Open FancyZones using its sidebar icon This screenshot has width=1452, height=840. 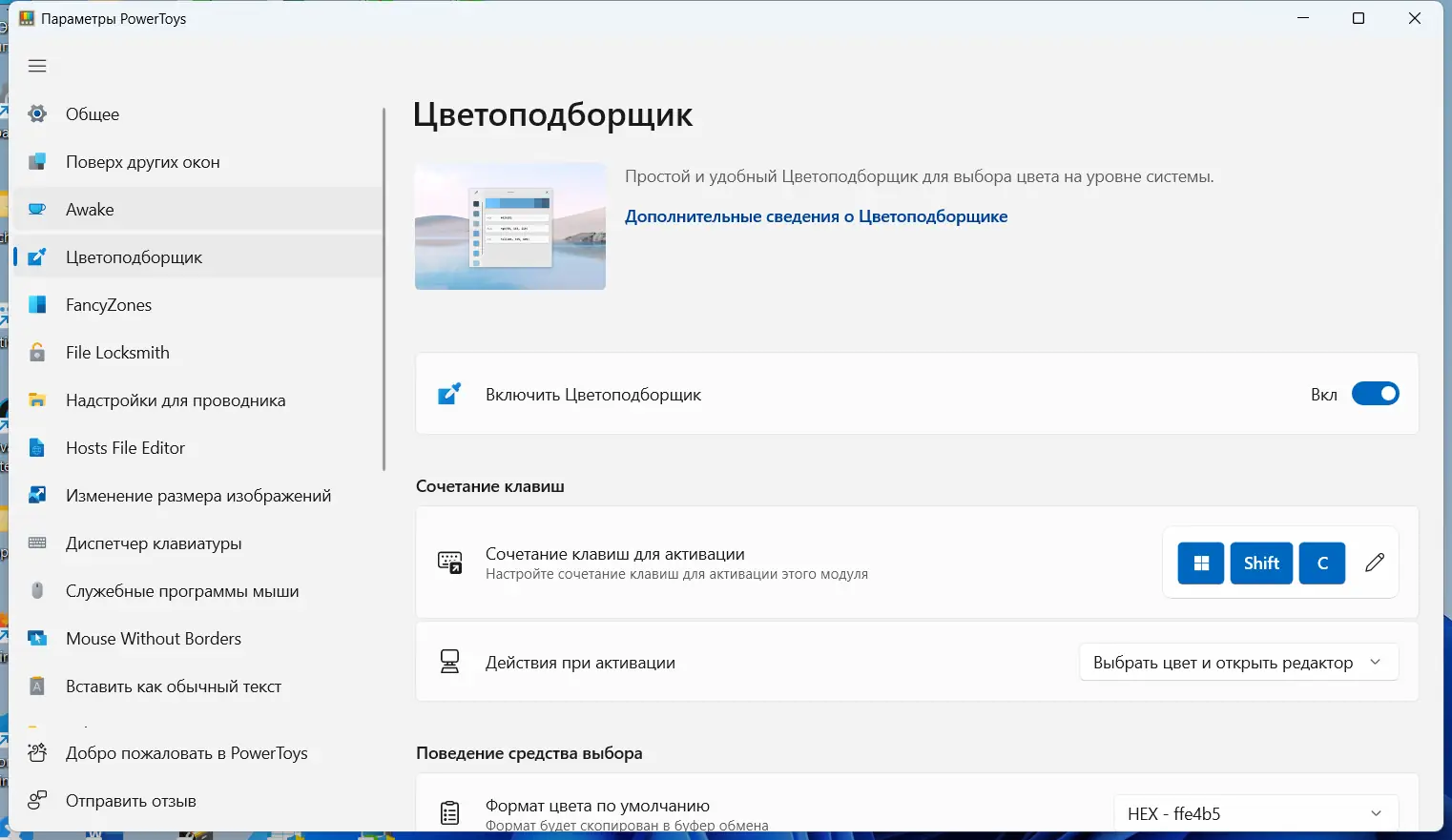pos(37,305)
